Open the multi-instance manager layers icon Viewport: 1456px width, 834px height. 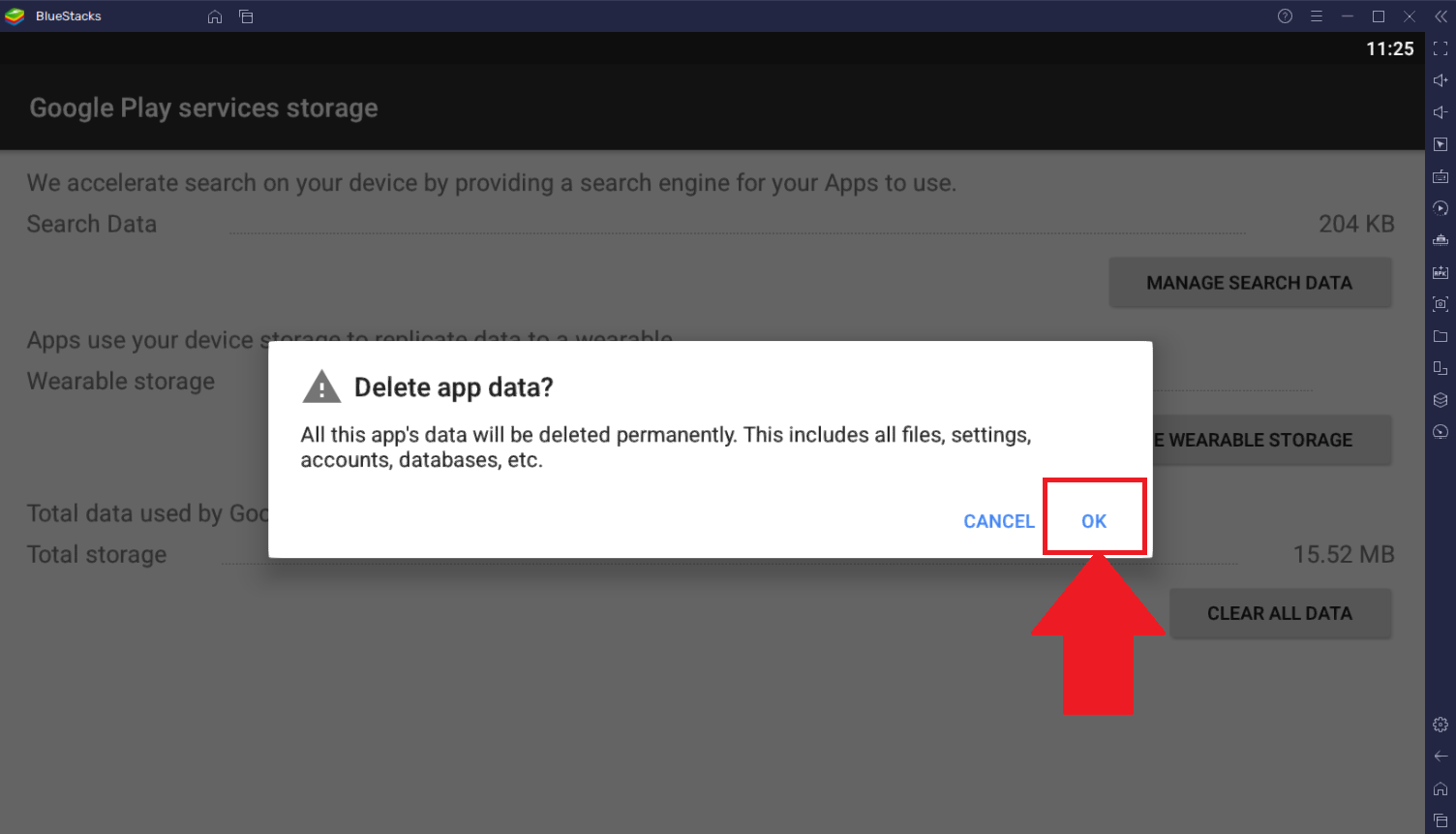(1441, 400)
